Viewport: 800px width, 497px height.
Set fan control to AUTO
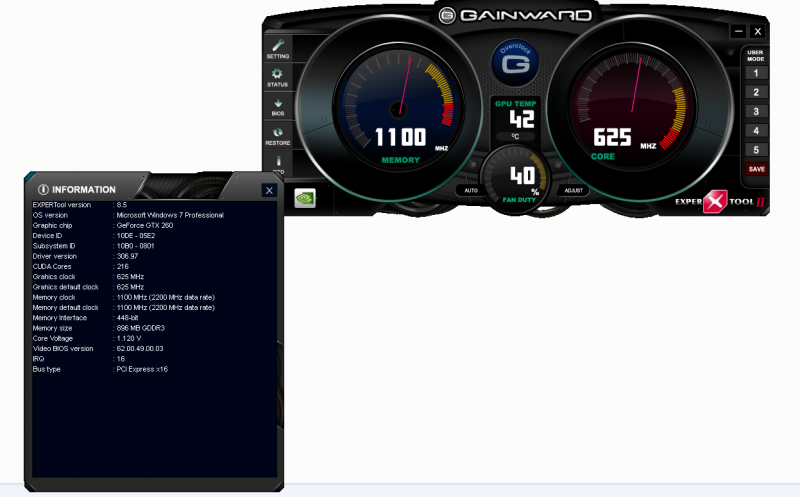[471, 190]
